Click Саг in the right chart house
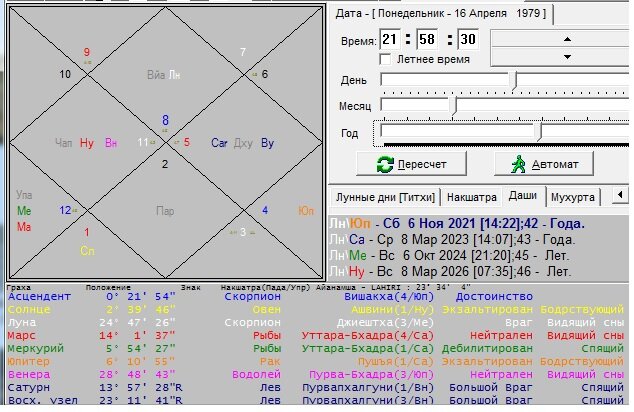 click(219, 143)
